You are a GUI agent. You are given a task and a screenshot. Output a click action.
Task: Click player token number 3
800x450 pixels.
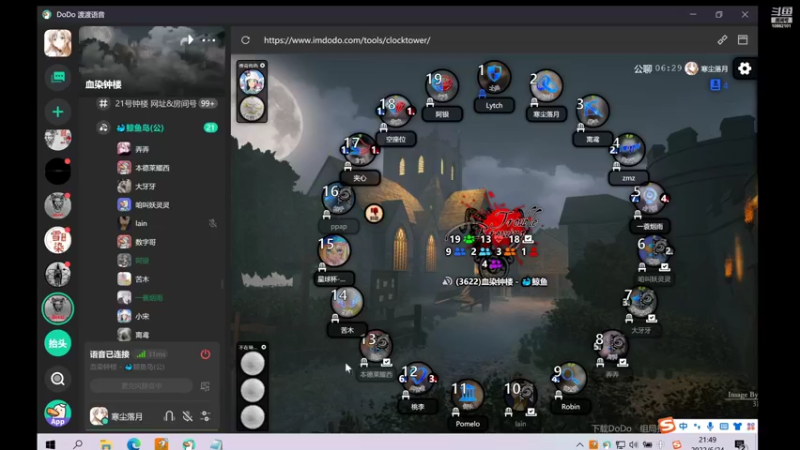pos(592,111)
